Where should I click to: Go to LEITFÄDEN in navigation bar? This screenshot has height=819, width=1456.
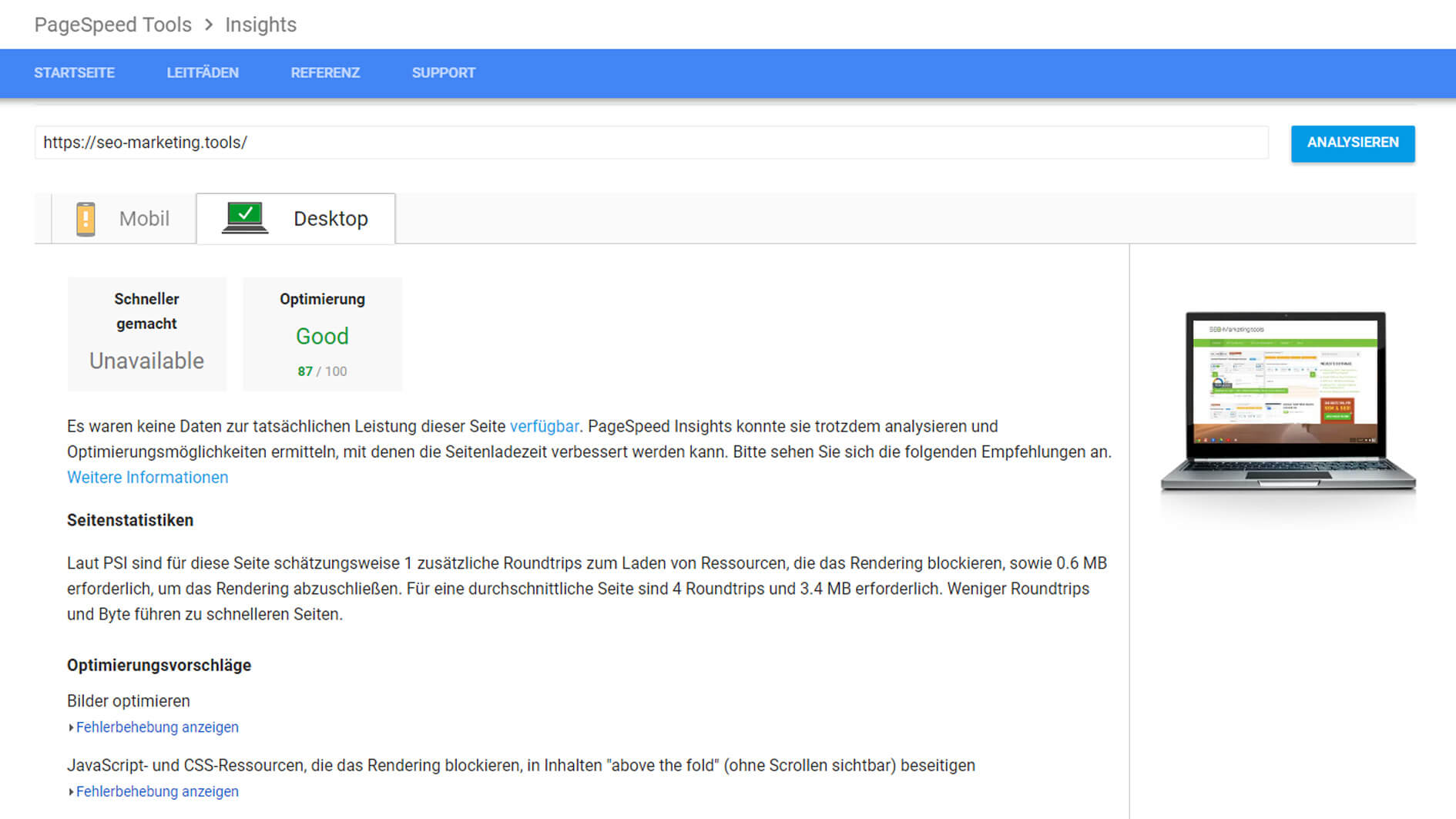pyautogui.click(x=203, y=73)
